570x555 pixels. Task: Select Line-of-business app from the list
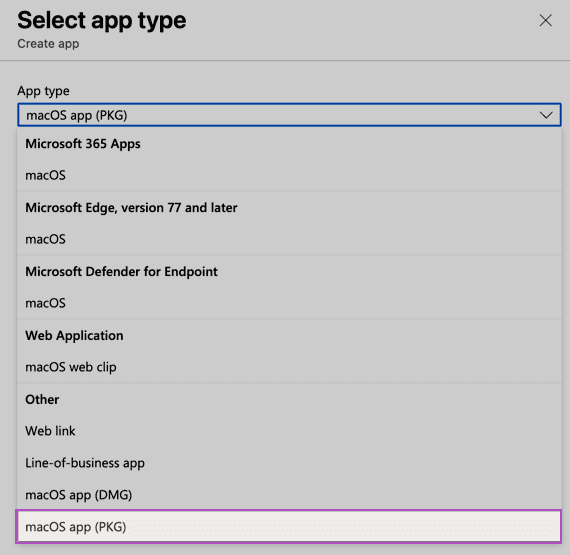pyautogui.click(x=289, y=463)
